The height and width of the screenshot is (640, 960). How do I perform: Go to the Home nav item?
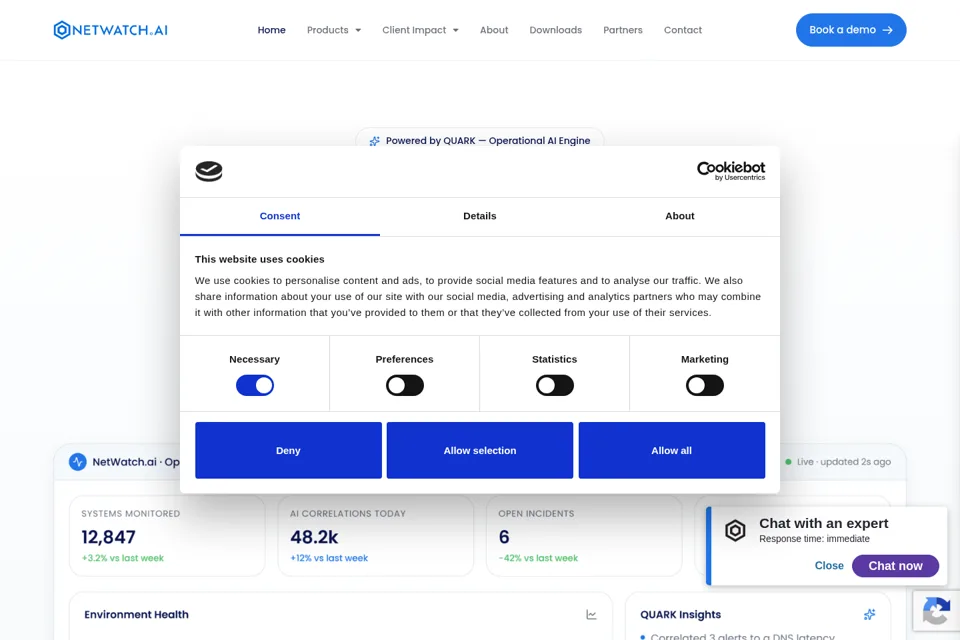coord(271,30)
